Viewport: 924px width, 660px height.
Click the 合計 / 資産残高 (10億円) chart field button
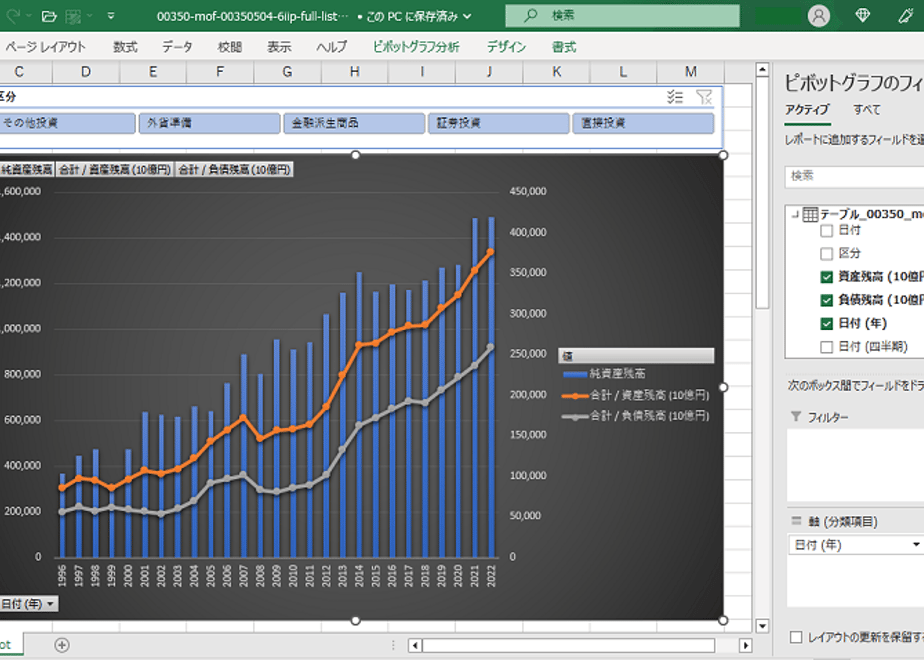click(x=115, y=170)
